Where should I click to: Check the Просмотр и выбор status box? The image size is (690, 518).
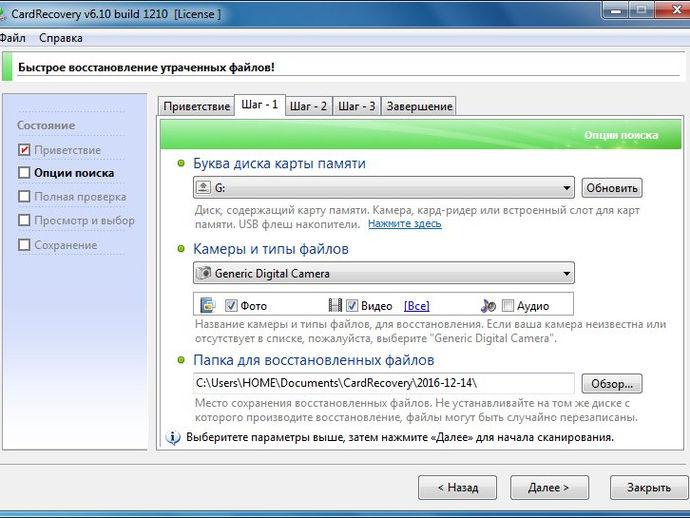[24, 220]
